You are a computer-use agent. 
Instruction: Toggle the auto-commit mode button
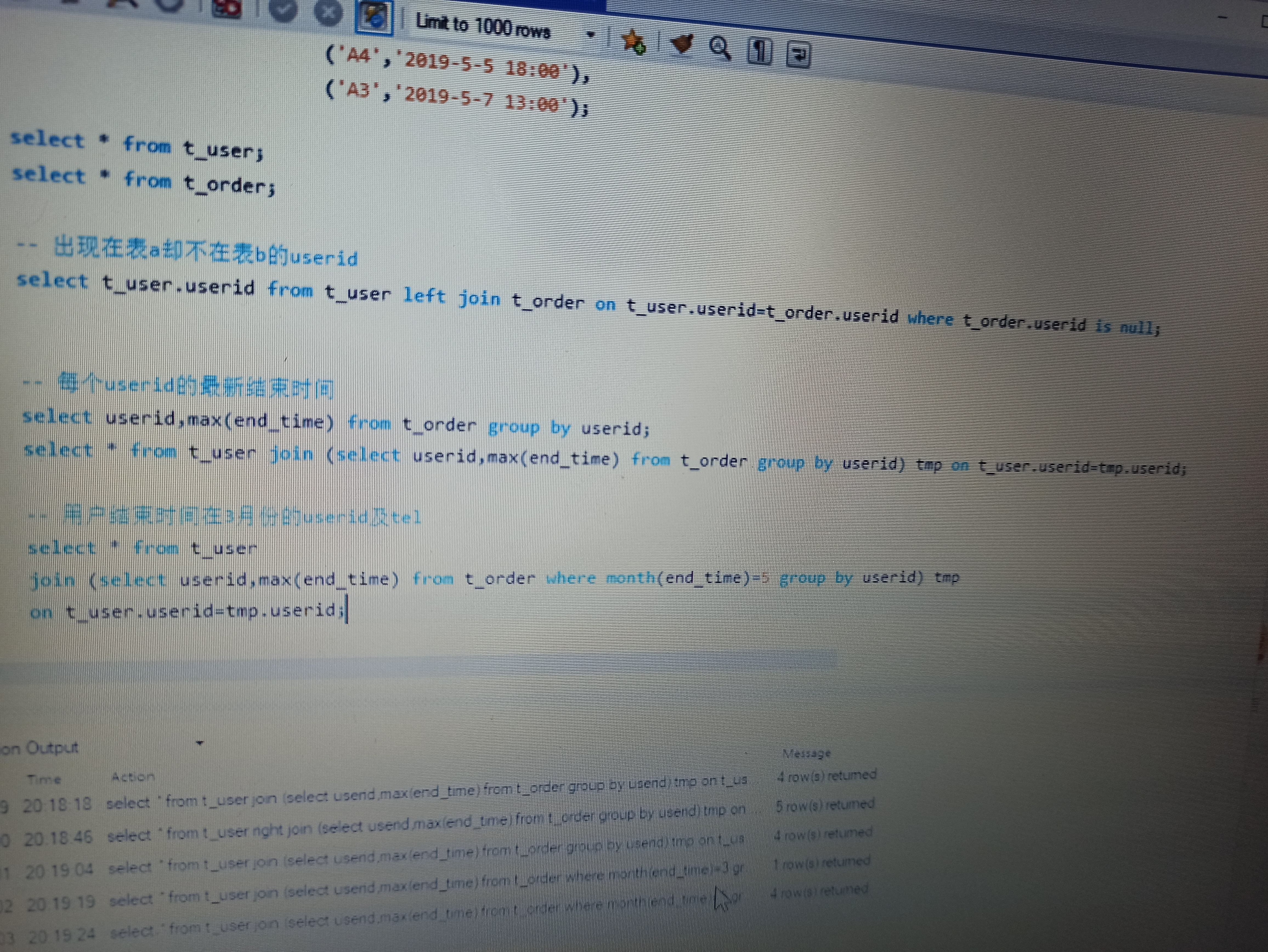[374, 17]
